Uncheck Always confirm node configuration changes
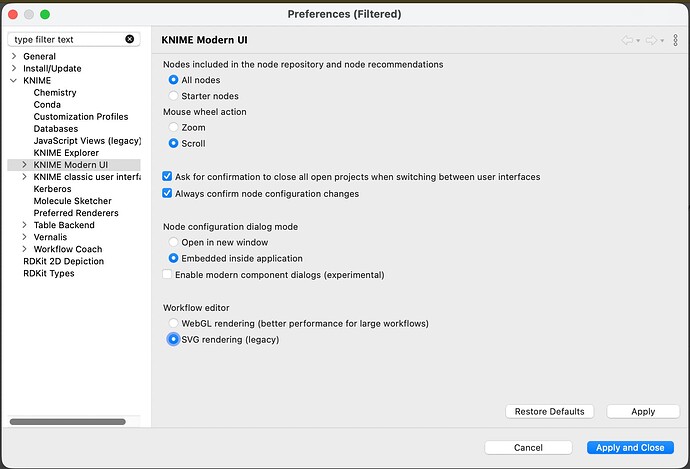The width and height of the screenshot is (690, 469). click(x=167, y=193)
